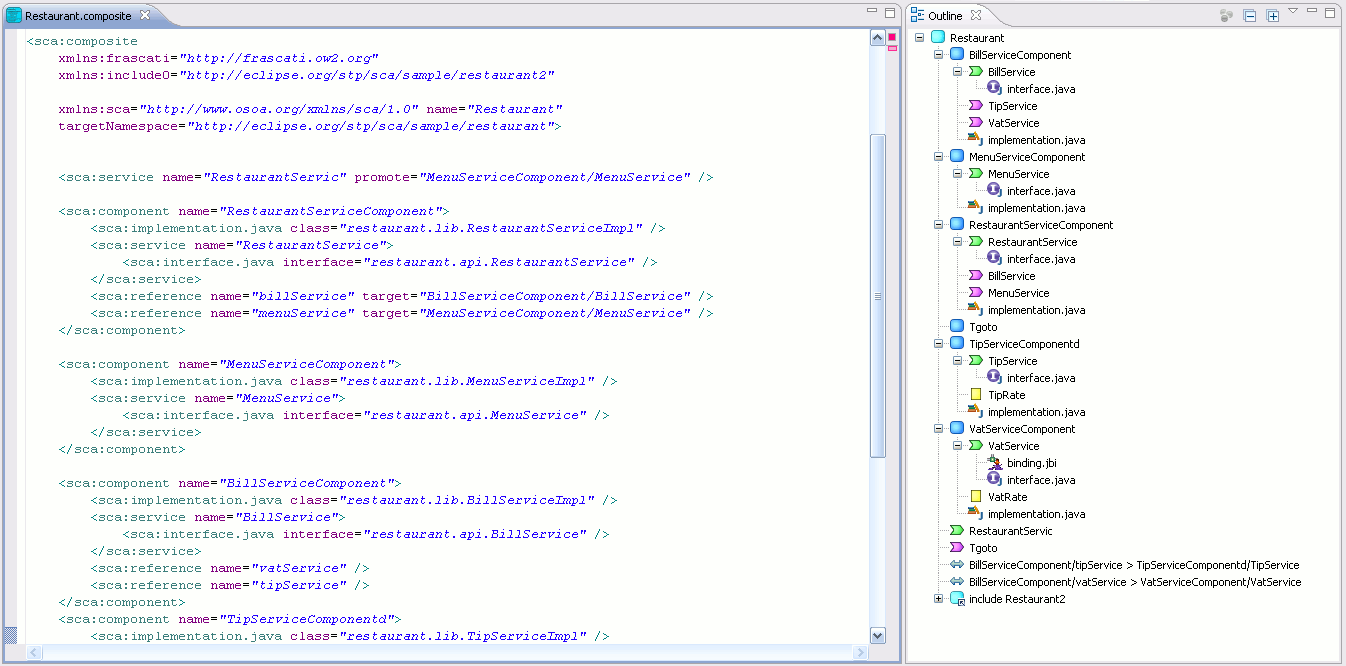The image size is (1346, 666).
Task: Click horizontal scrollbar left arrow in editor
Action: click(34, 652)
